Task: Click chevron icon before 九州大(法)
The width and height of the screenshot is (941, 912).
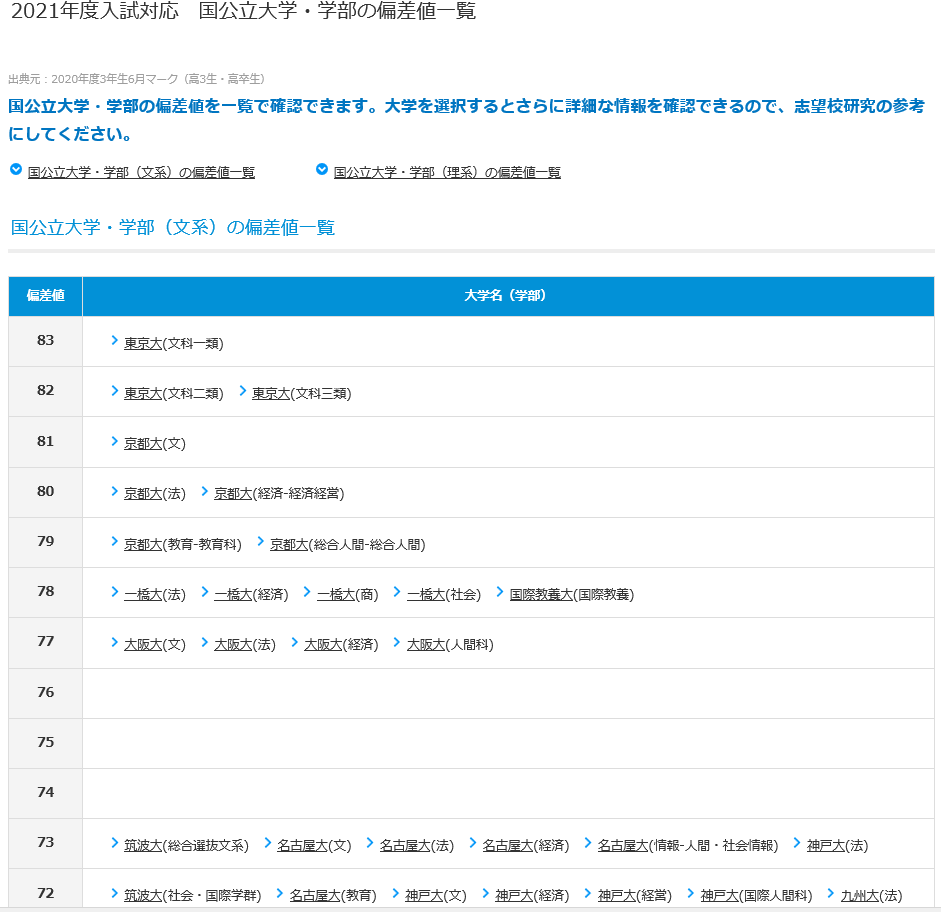Action: pyautogui.click(x=831, y=893)
